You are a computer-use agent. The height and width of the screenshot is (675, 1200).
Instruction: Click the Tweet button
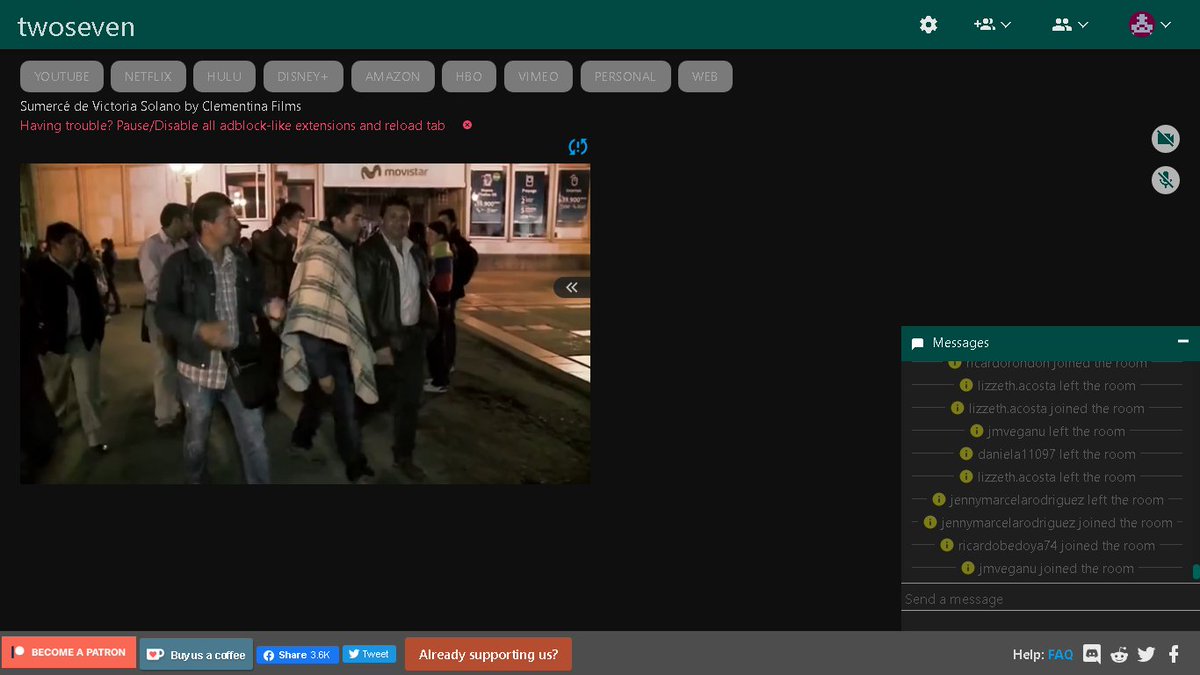[369, 654]
